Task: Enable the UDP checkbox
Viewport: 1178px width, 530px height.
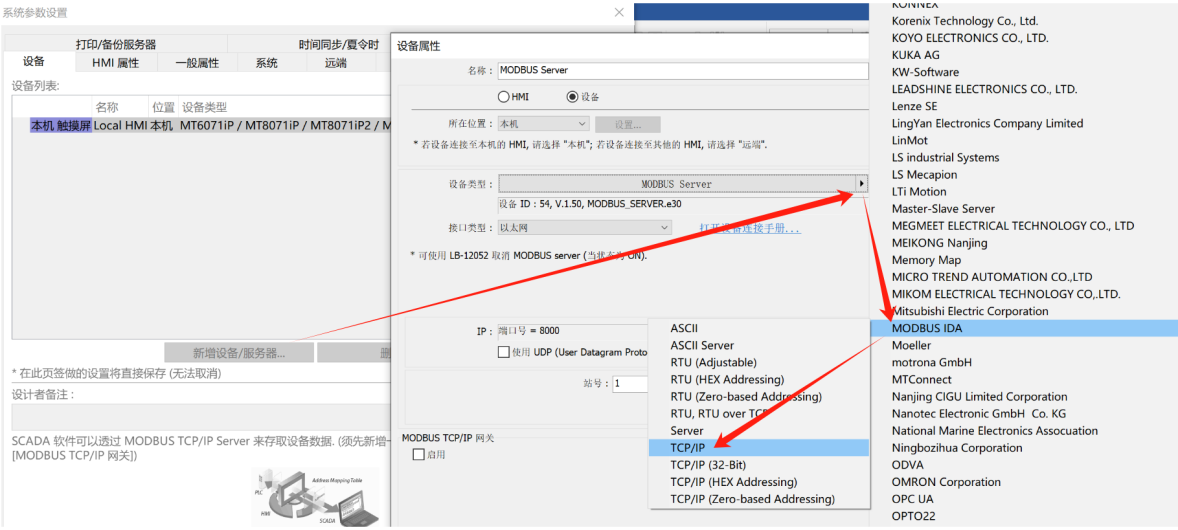Action: [503, 352]
